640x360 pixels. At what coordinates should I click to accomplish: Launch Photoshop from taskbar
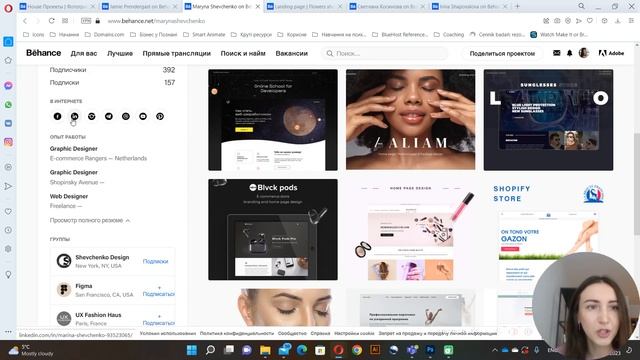click(430, 350)
